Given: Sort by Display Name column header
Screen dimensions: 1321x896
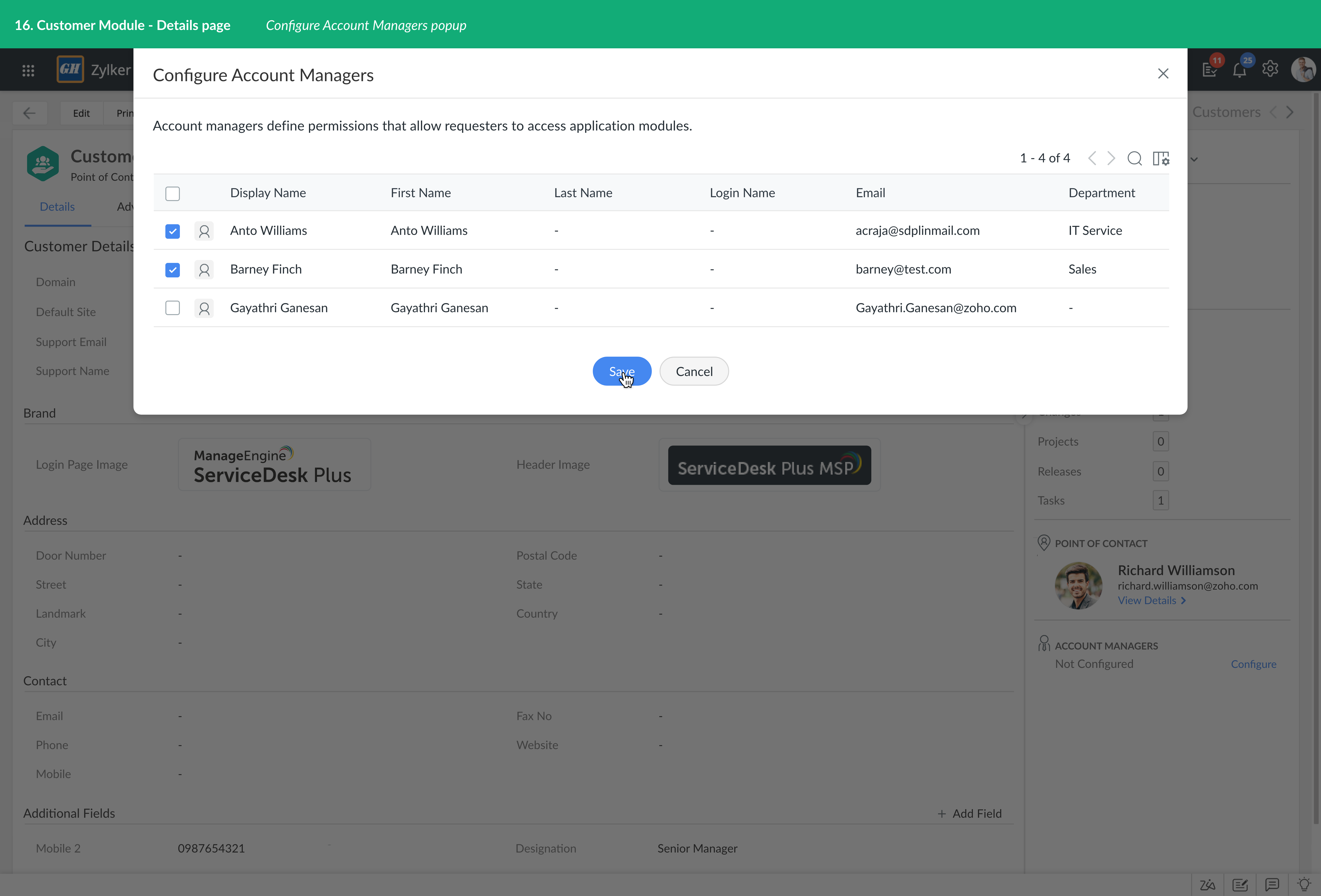Looking at the screenshot, I should coord(268,193).
